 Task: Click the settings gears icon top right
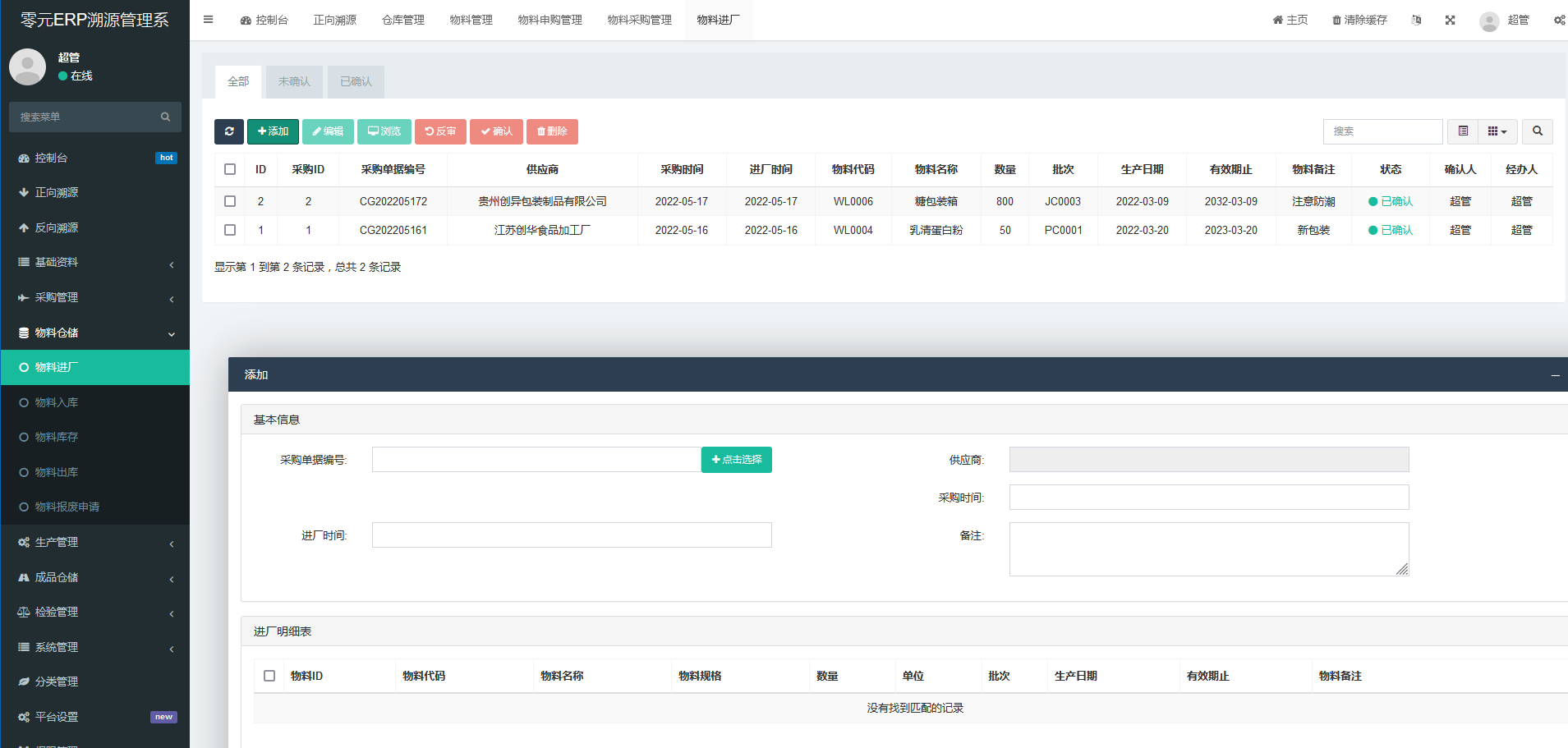coord(1558,20)
